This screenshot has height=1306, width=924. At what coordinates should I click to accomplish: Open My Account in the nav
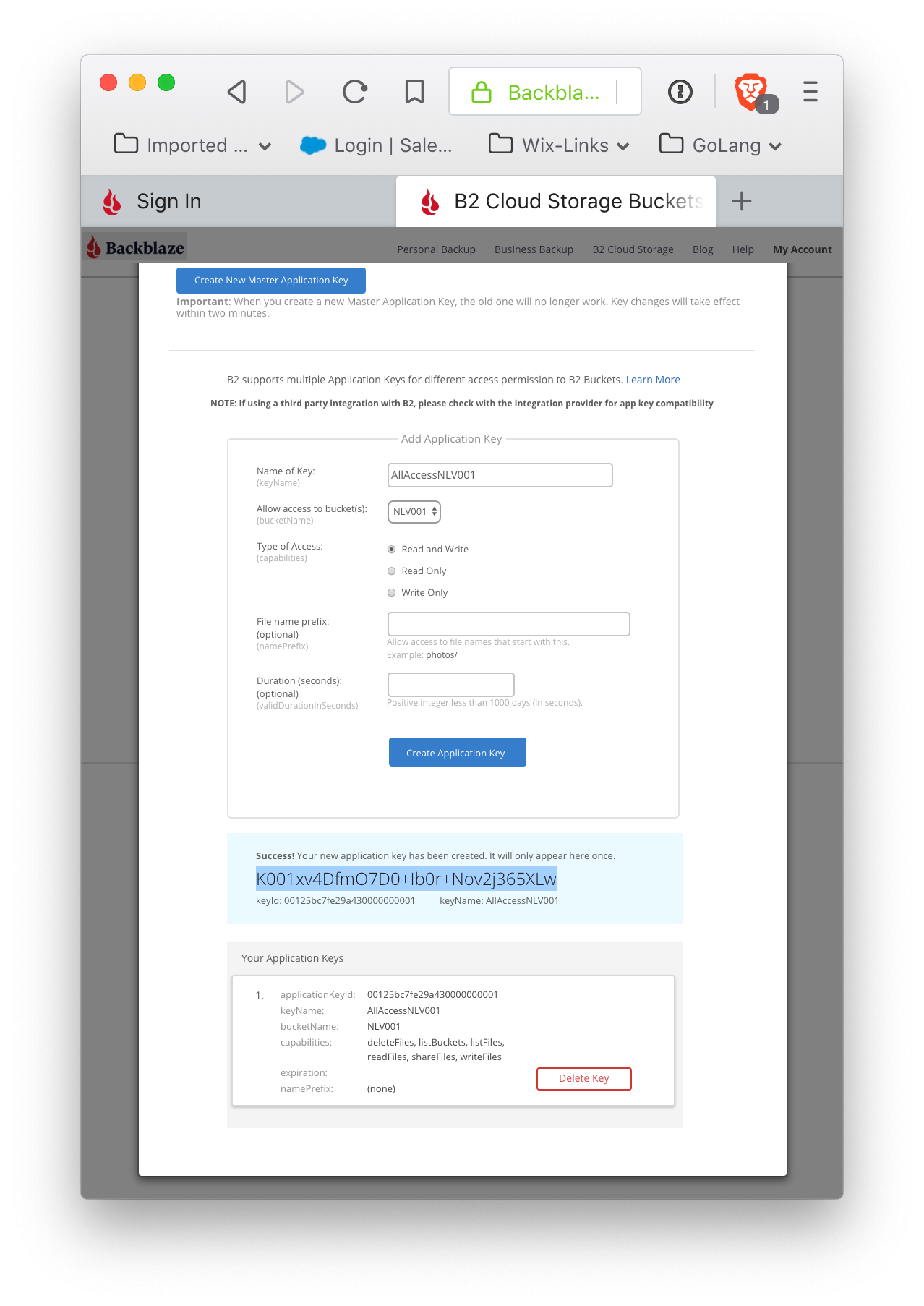(x=802, y=249)
